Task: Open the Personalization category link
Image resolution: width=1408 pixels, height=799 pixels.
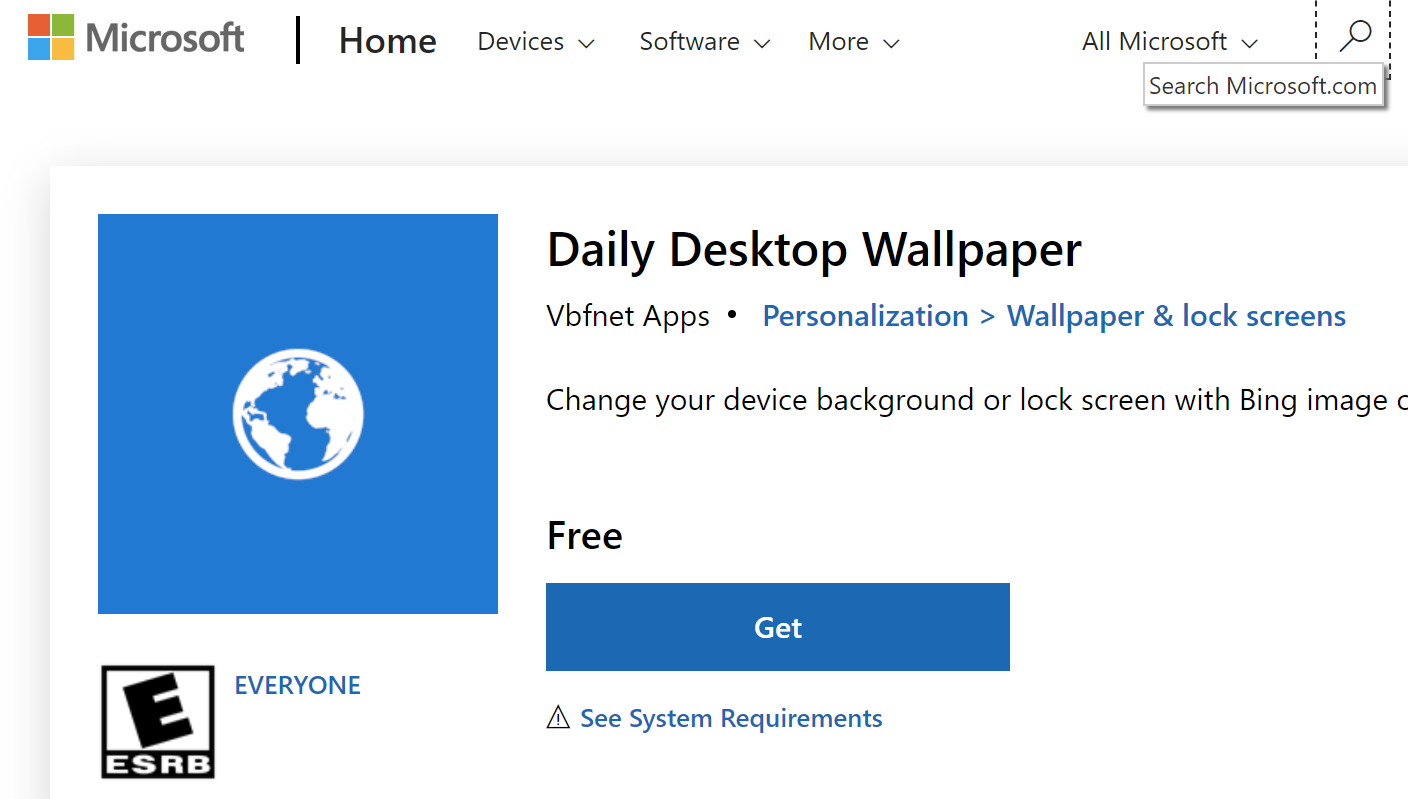Action: coord(865,316)
